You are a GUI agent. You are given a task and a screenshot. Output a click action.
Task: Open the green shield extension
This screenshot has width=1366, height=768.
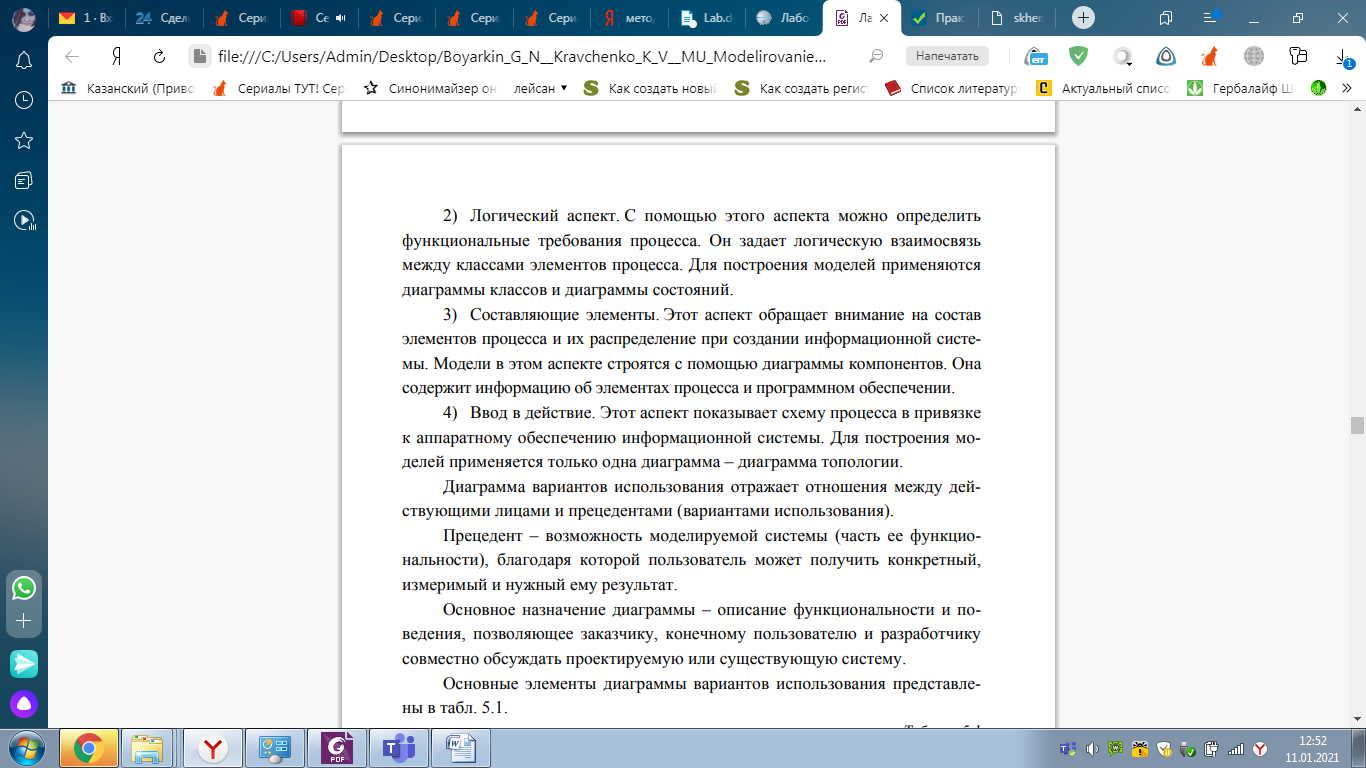[x=1078, y=56]
